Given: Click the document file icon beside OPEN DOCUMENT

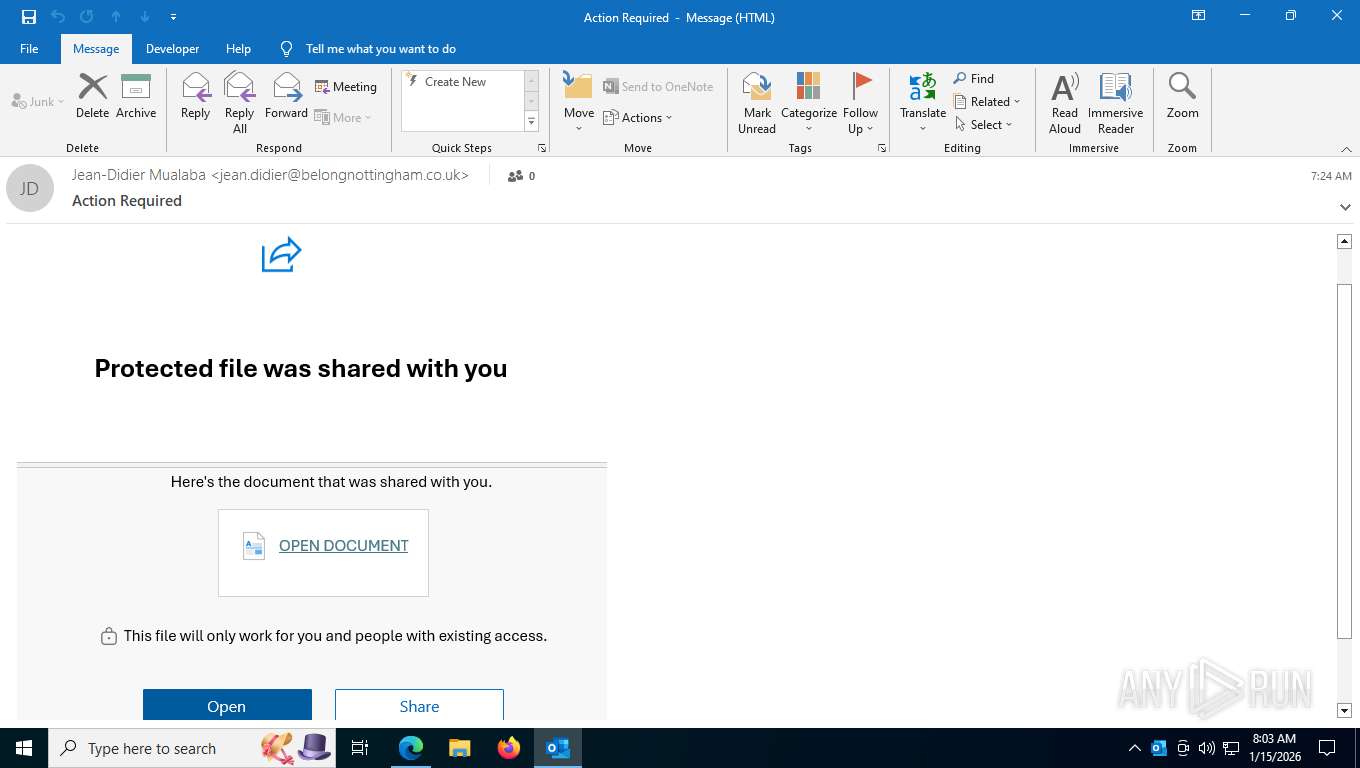Looking at the screenshot, I should coord(254,545).
